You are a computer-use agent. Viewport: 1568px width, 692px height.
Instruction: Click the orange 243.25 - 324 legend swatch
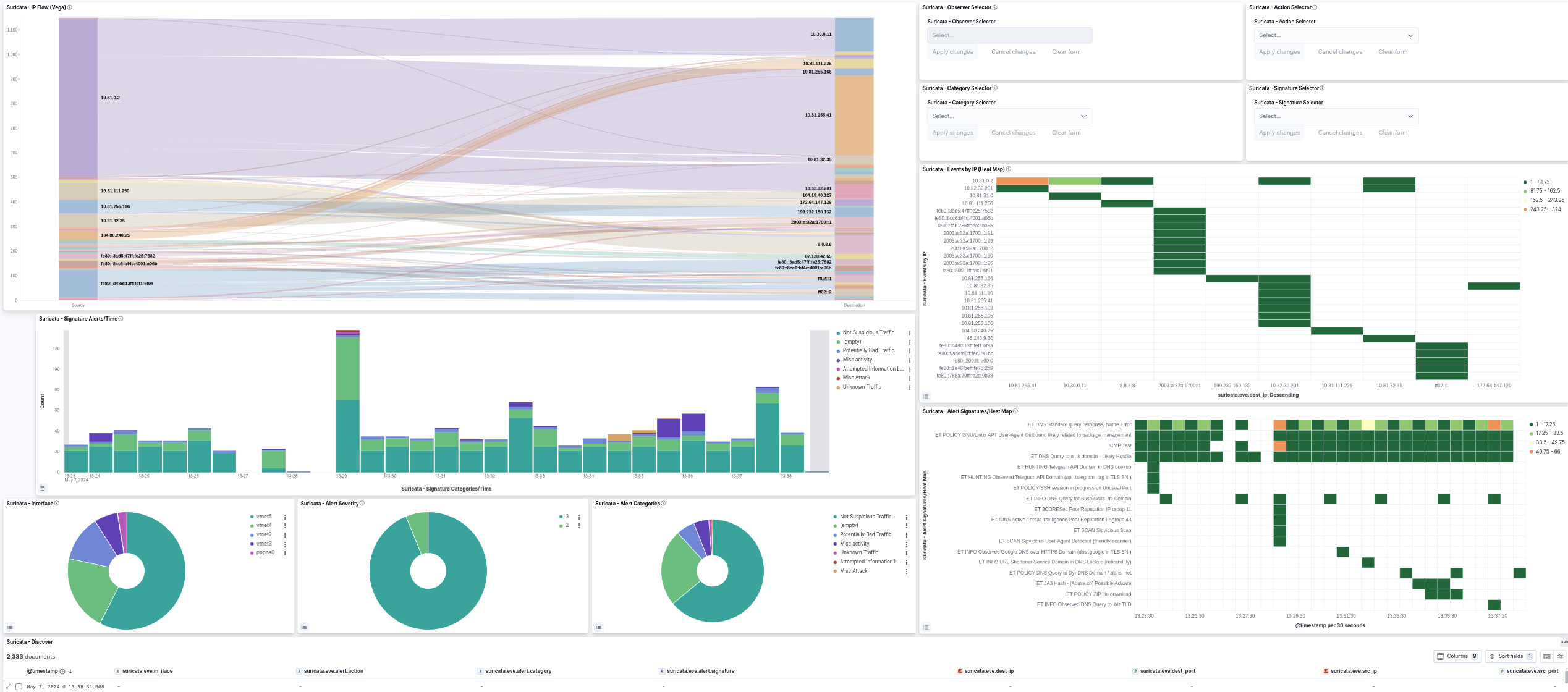1525,209
